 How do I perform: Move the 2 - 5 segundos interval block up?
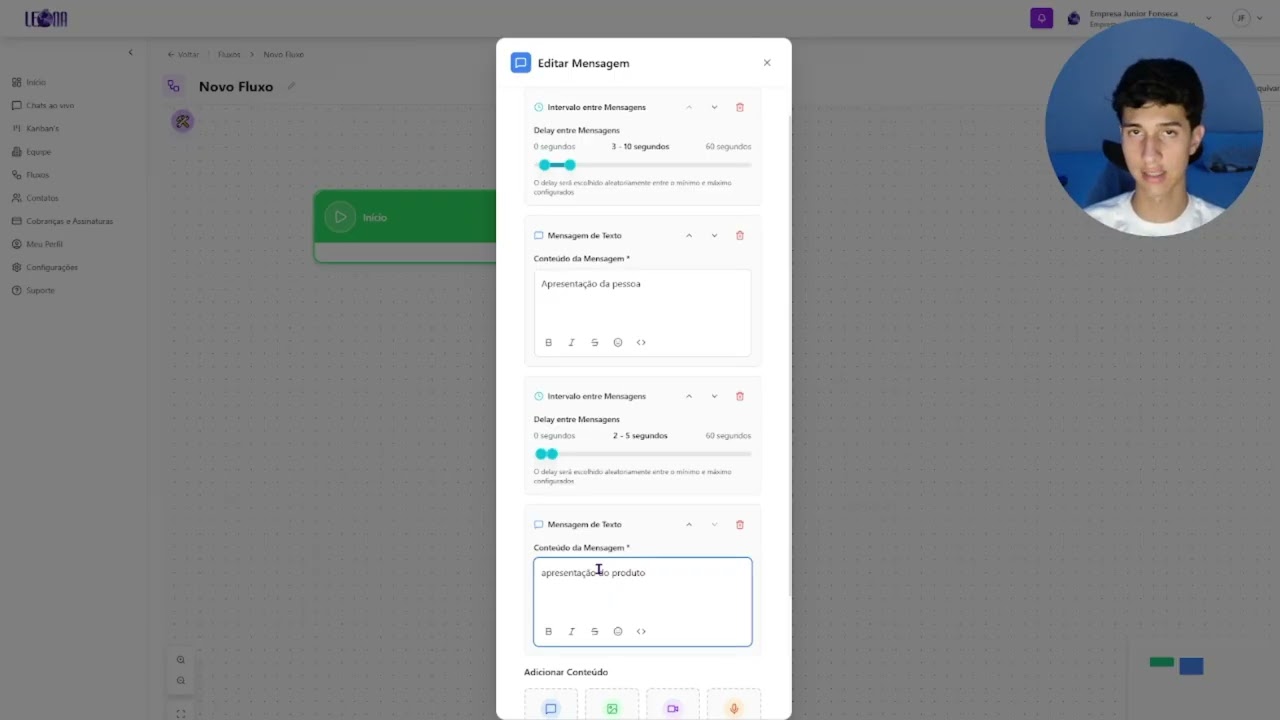689,396
